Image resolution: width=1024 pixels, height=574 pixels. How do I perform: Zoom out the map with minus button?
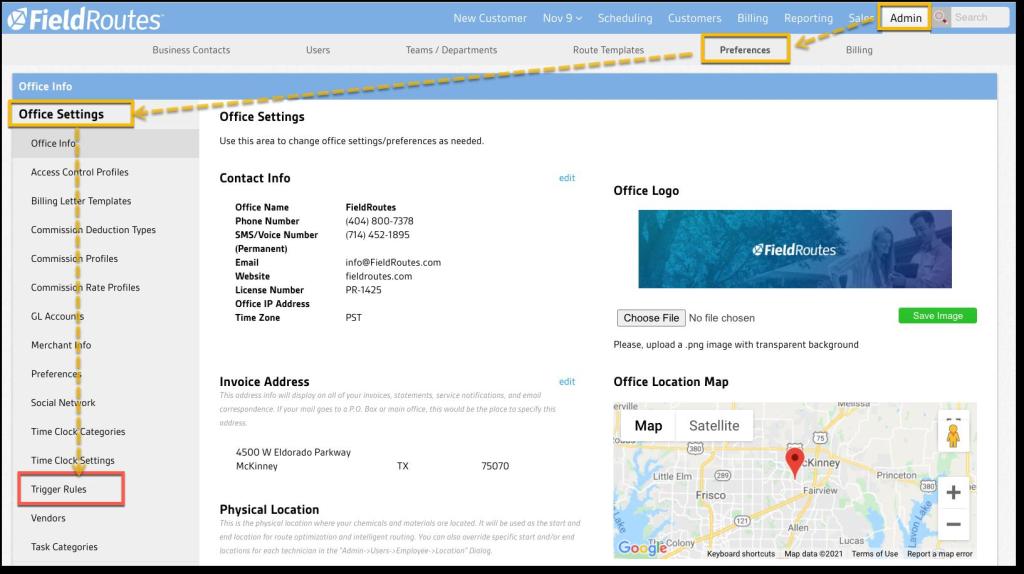953,525
